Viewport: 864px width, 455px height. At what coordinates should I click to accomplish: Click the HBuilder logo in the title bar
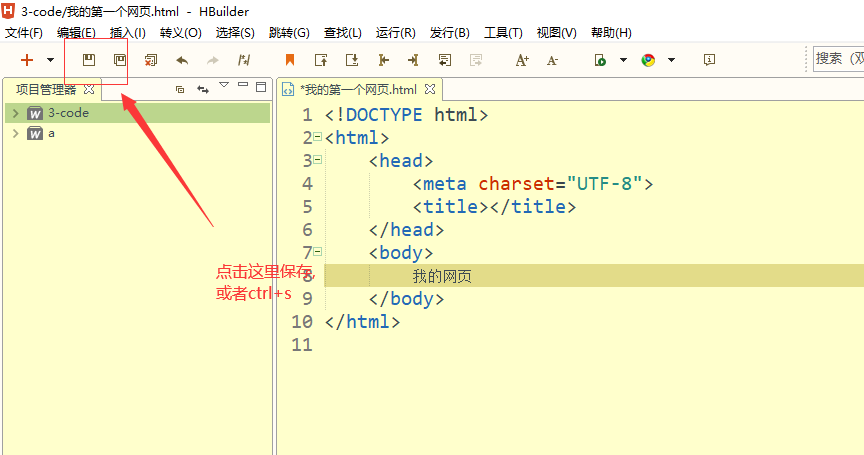point(8,10)
